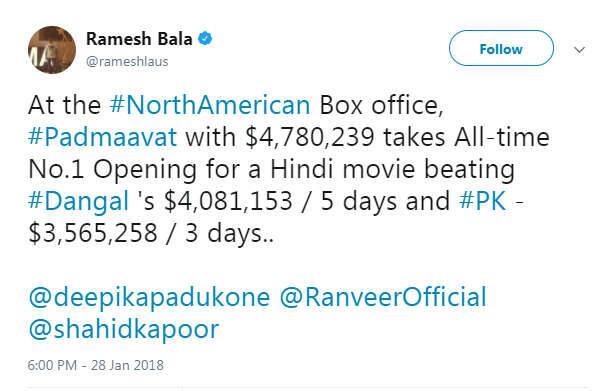The image size is (609, 391).
Task: Visit the @shahidkapoor mention
Action: pyautogui.click(x=124, y=330)
